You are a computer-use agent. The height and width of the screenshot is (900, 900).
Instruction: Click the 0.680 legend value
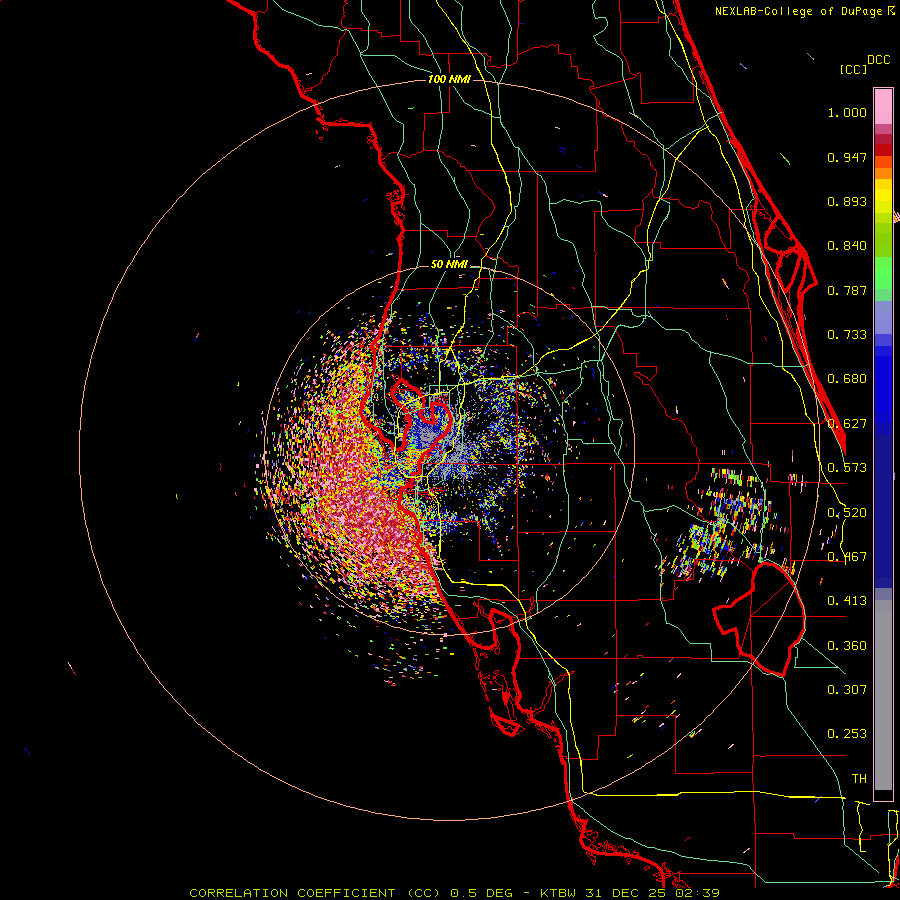tap(847, 379)
